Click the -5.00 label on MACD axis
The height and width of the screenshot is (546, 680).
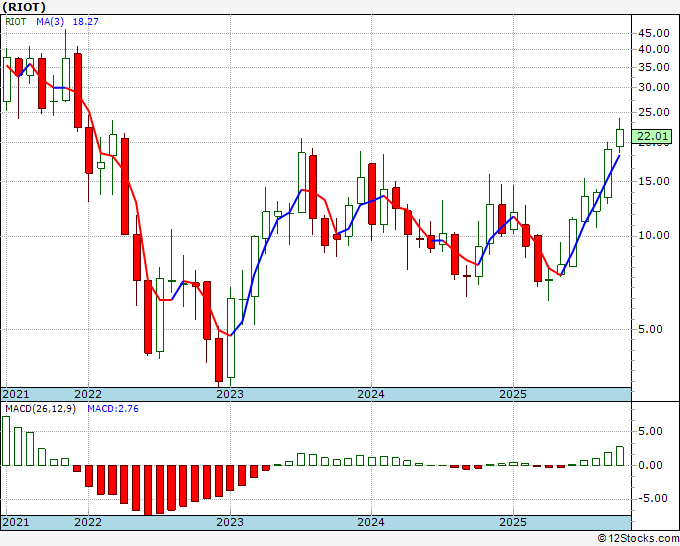click(654, 499)
